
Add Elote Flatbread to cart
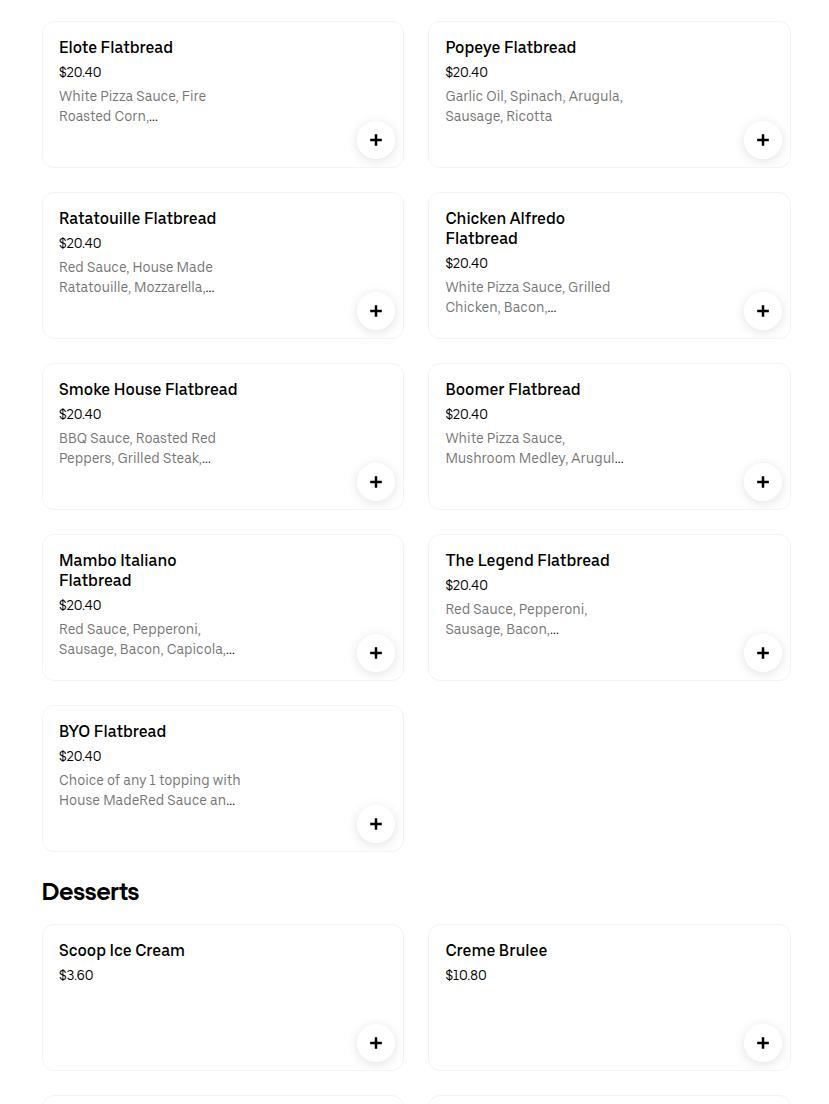pos(375,140)
